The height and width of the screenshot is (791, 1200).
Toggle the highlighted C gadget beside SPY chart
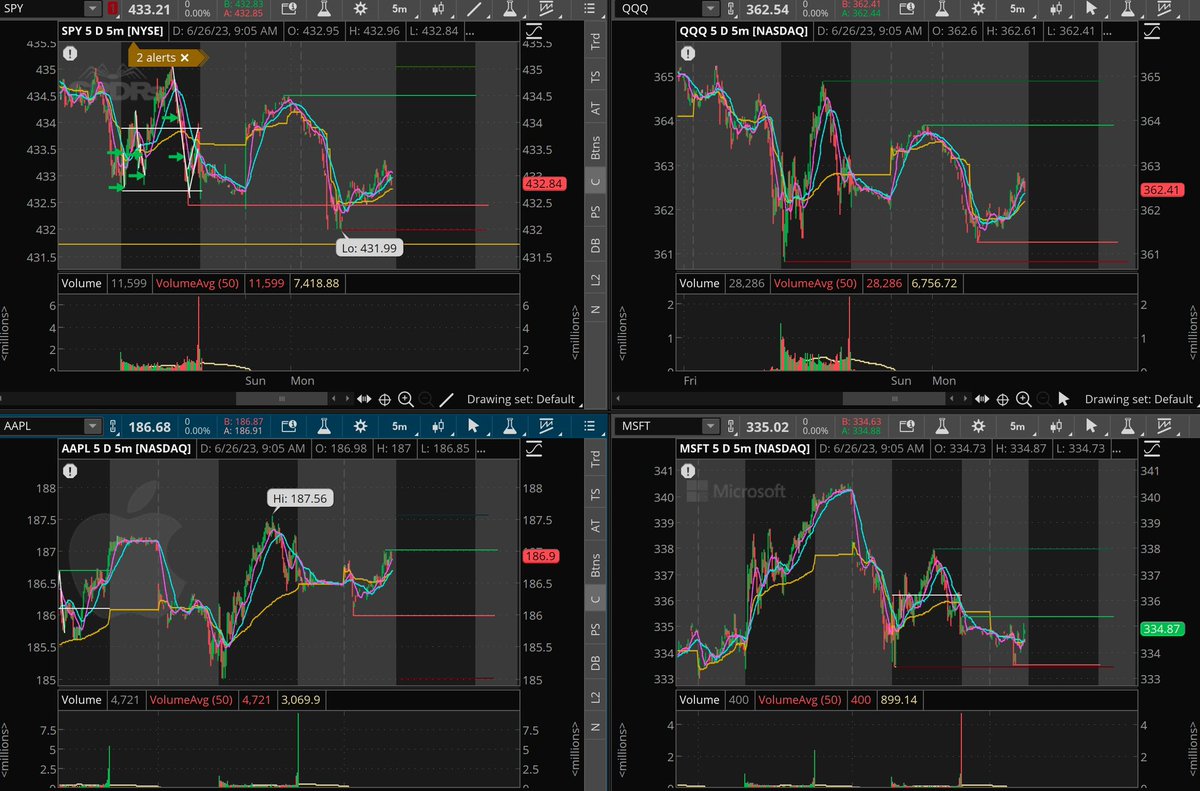click(x=596, y=181)
